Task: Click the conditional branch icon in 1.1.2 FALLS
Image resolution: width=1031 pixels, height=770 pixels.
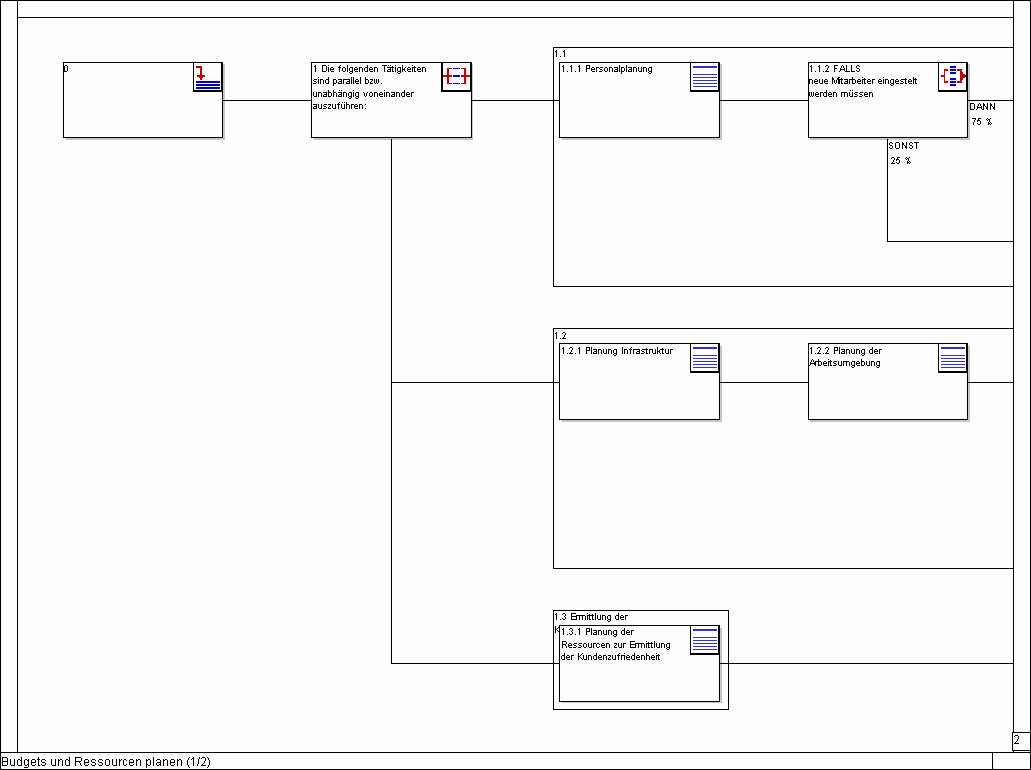Action: pyautogui.click(x=953, y=77)
